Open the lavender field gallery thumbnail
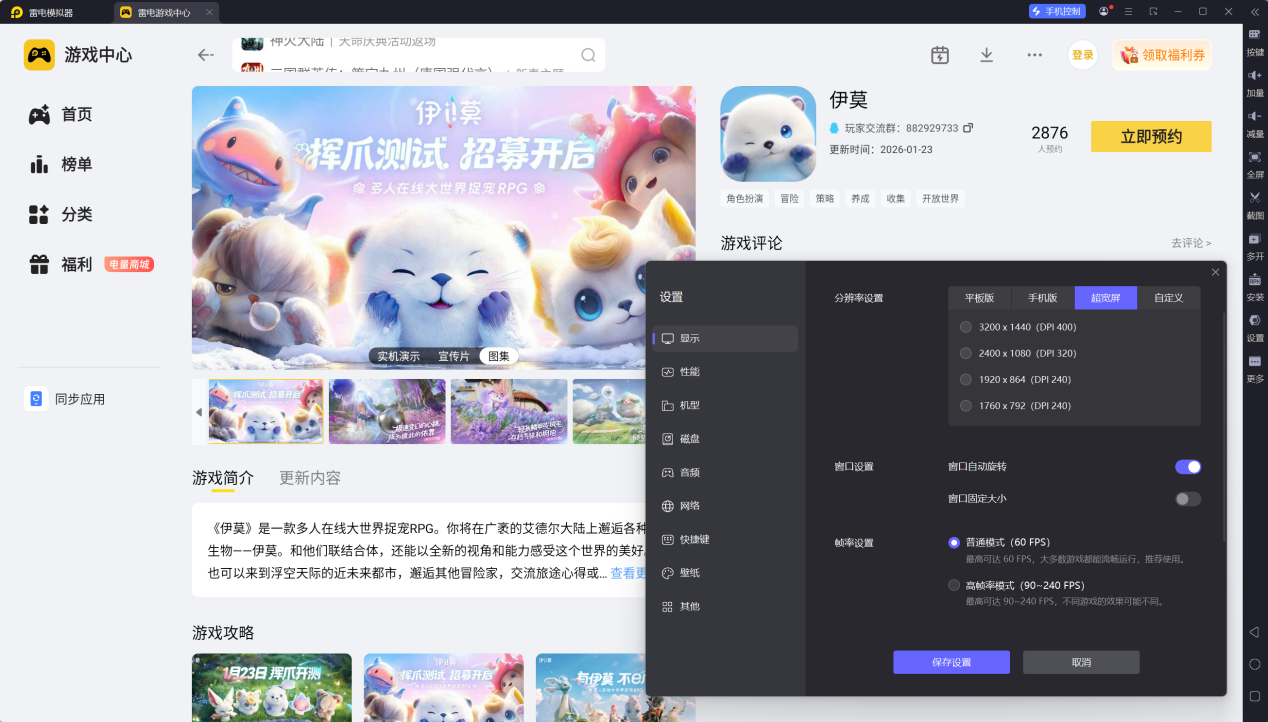1268x722 pixels. point(509,412)
